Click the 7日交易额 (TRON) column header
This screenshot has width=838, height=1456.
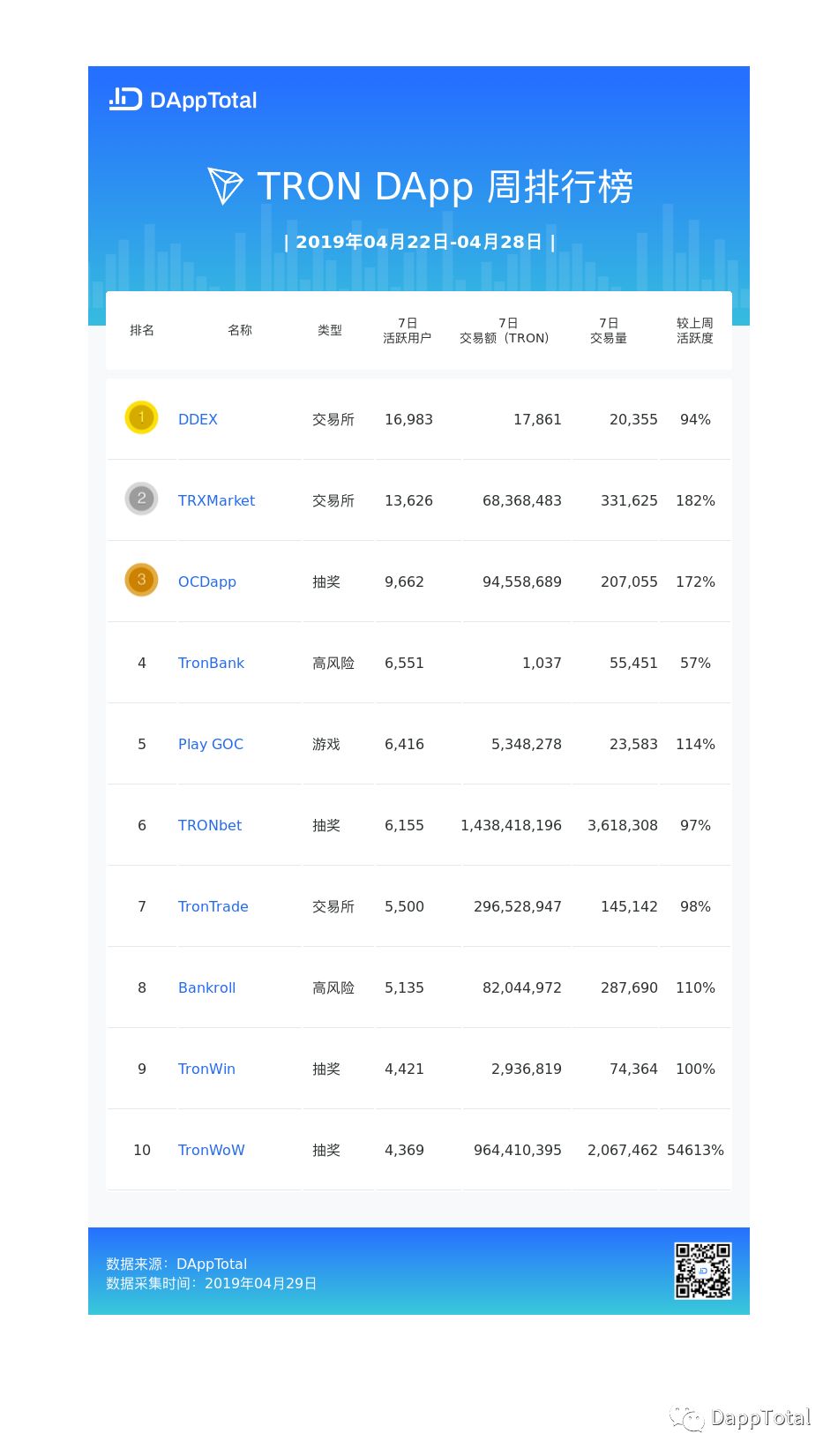click(505, 330)
